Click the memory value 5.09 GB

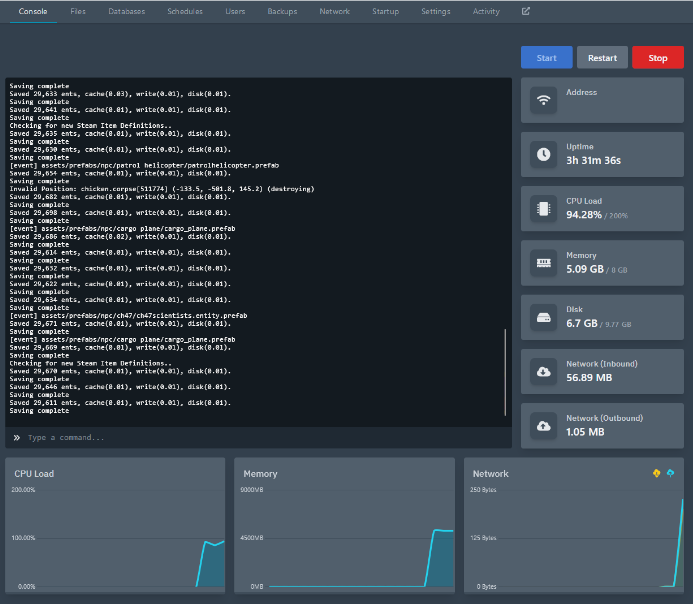click(585, 269)
